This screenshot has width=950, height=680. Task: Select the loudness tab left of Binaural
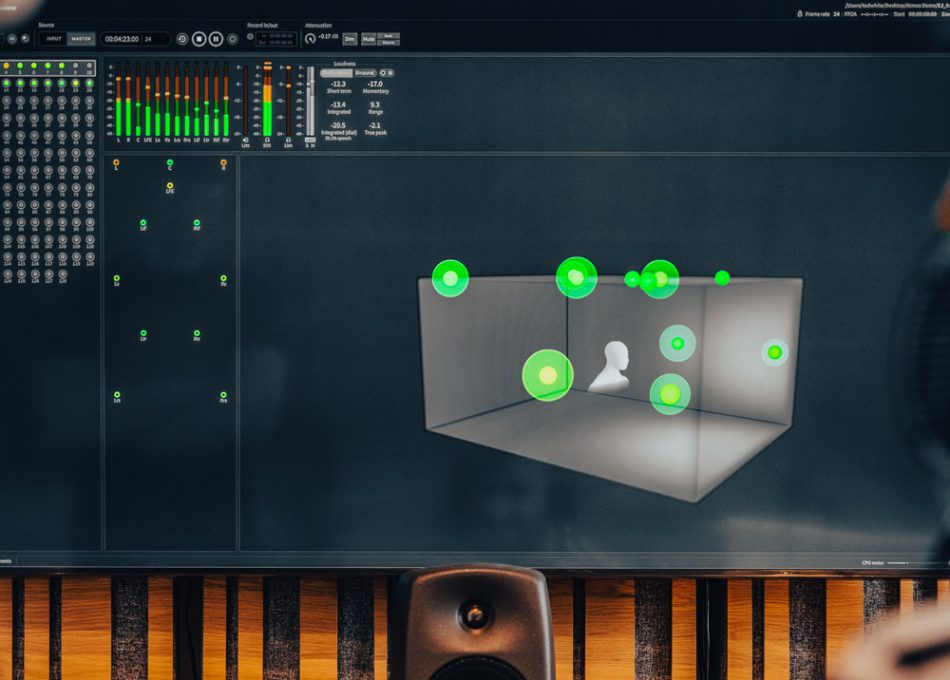(x=336, y=73)
